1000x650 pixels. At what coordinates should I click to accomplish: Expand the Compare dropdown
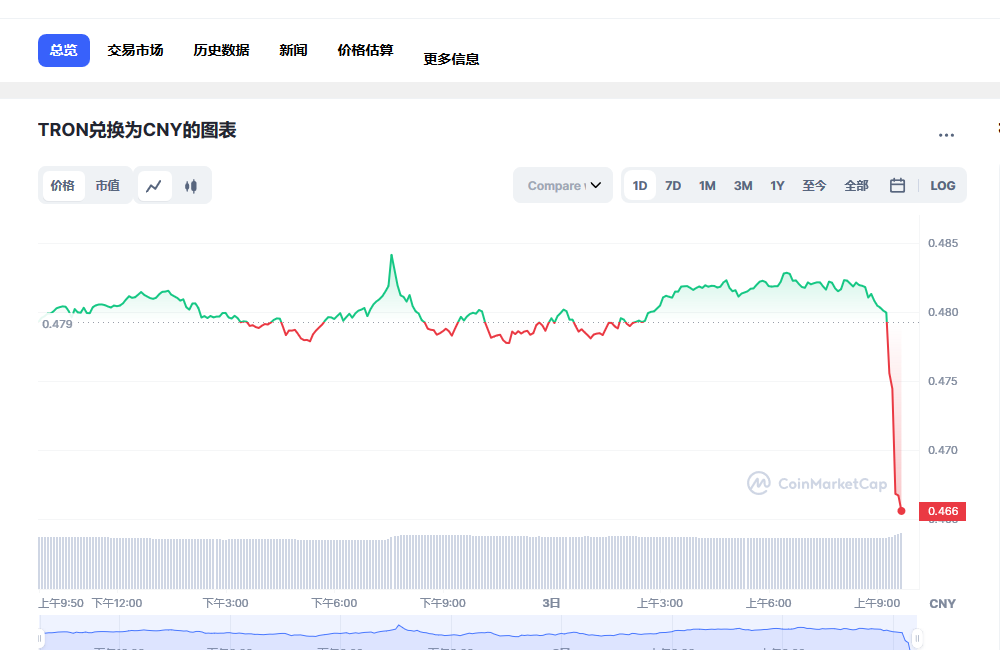[563, 186]
